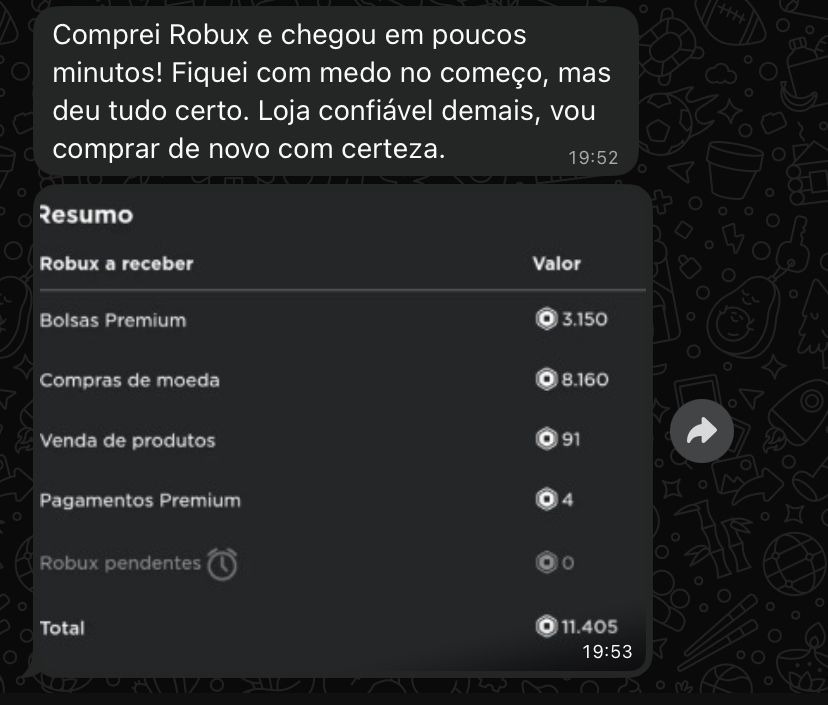Select the Bolsas Premium row
The image size is (828, 705).
coord(112,321)
